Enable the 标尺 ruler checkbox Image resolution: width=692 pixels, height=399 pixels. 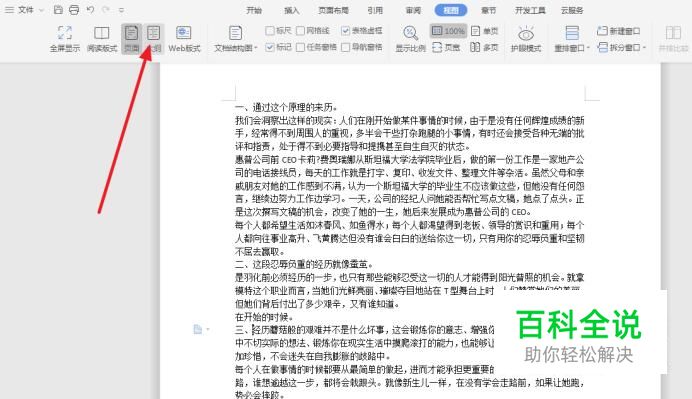pyautogui.click(x=278, y=30)
